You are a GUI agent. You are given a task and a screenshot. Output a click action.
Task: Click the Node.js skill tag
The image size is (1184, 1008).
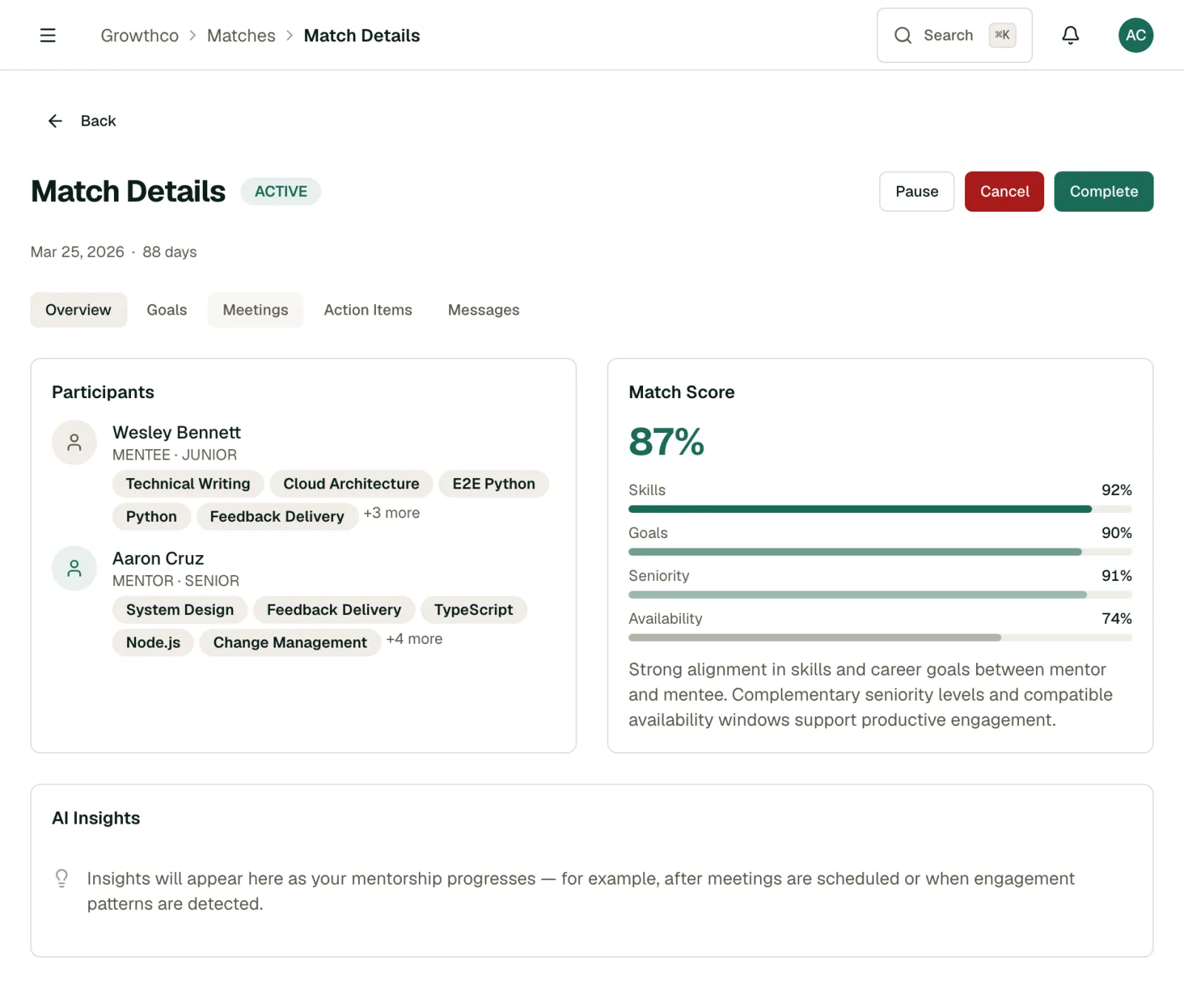pos(153,642)
